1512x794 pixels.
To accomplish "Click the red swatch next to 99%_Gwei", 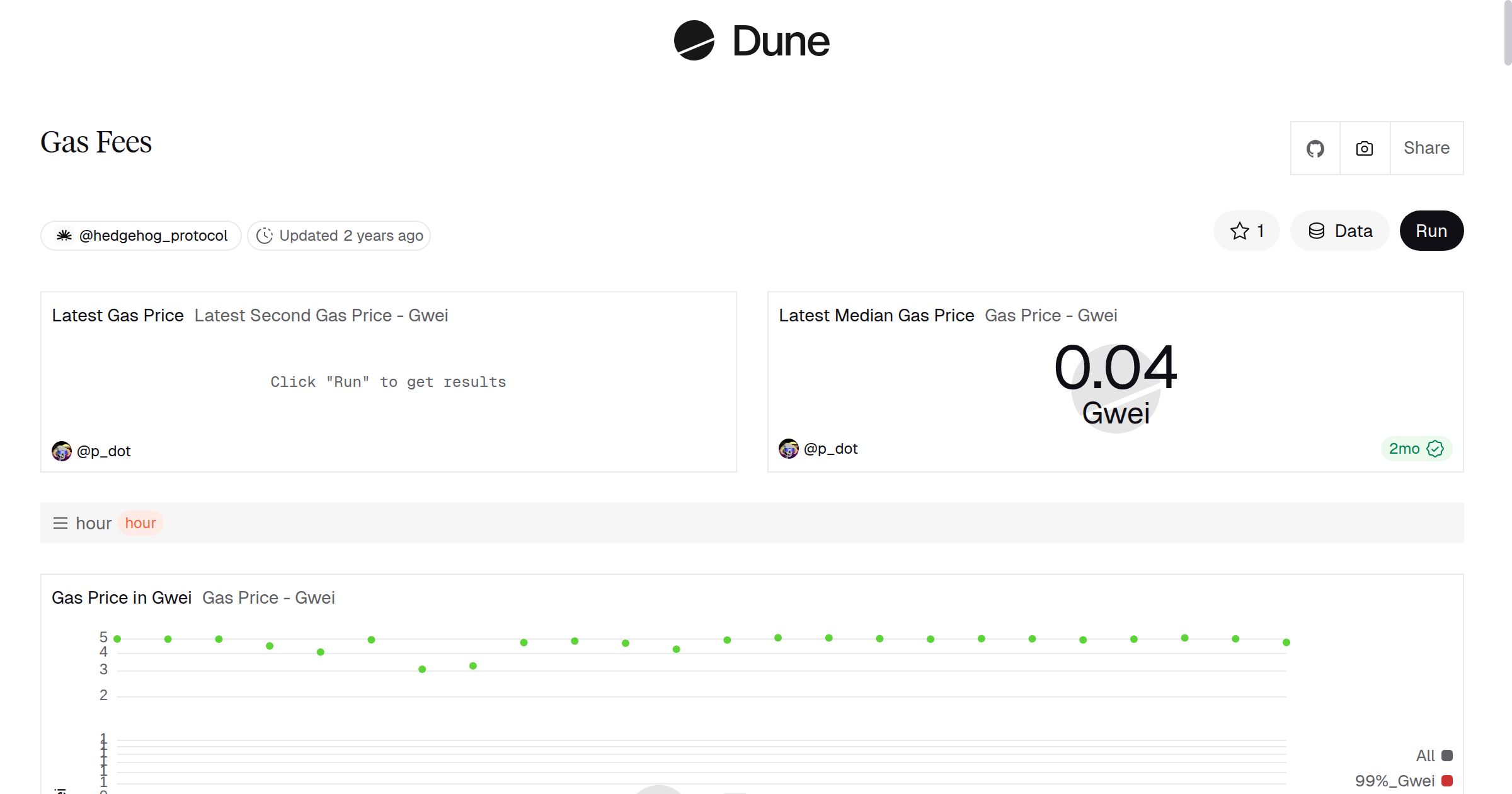I will click(x=1446, y=780).
